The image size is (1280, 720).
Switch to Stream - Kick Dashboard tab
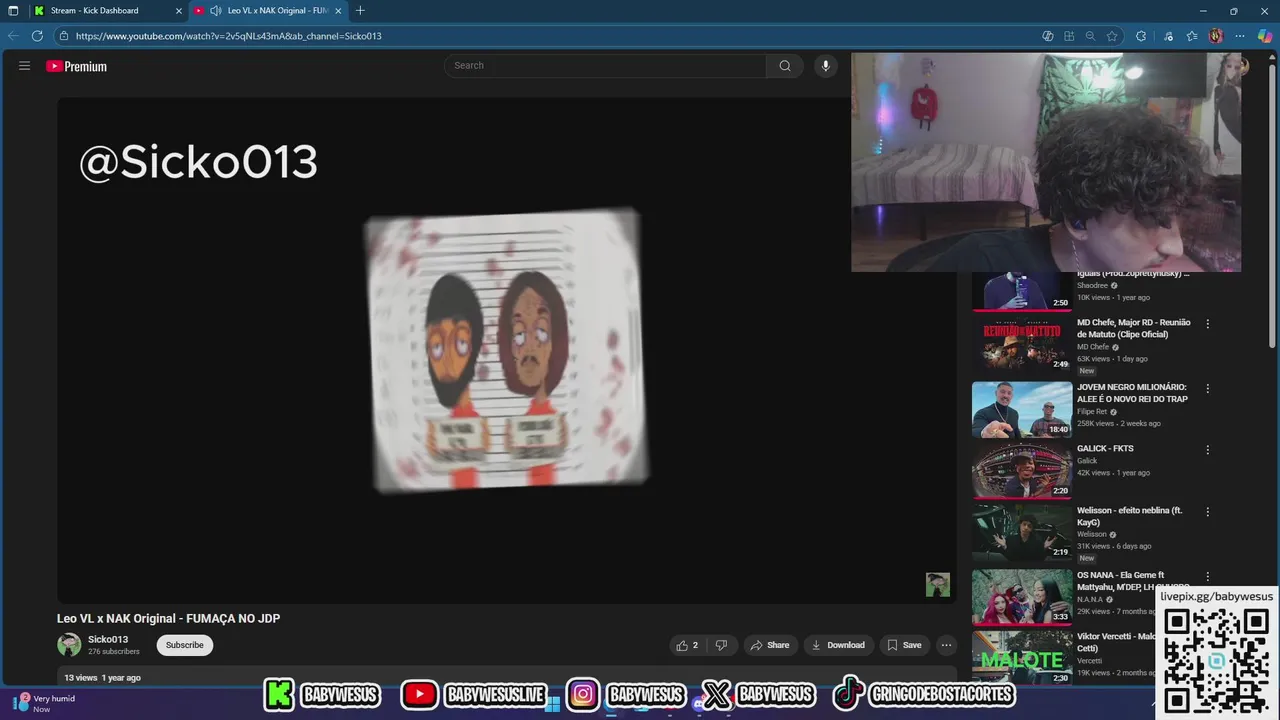(x=108, y=10)
